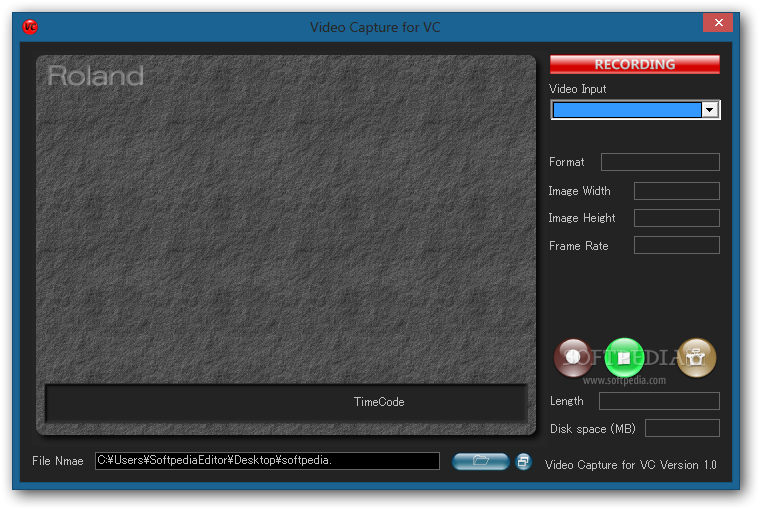This screenshot has width=760, height=510.
Task: Click the TimeCode display bar
Action: (286, 403)
